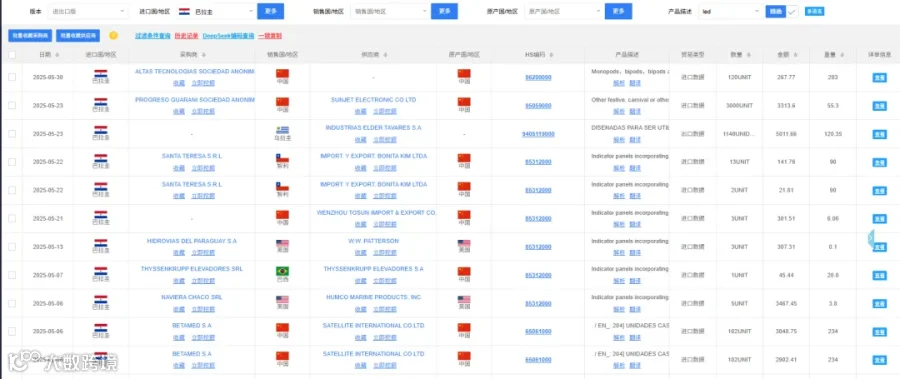900x379 pixels.
Task: Open the 进口国/地区 dropdown showing 巴拉圭
Action: point(215,11)
